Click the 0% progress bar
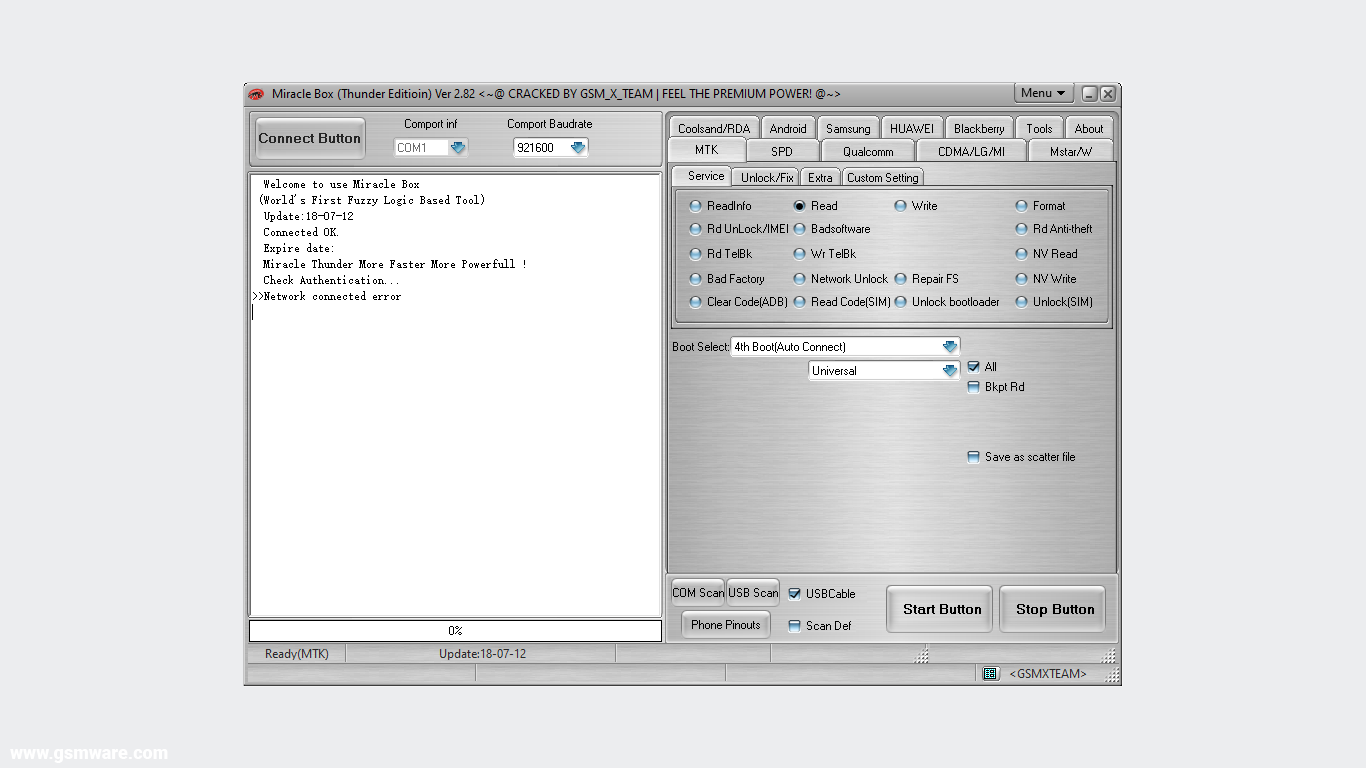Viewport: 1366px width, 768px height. tap(455, 631)
